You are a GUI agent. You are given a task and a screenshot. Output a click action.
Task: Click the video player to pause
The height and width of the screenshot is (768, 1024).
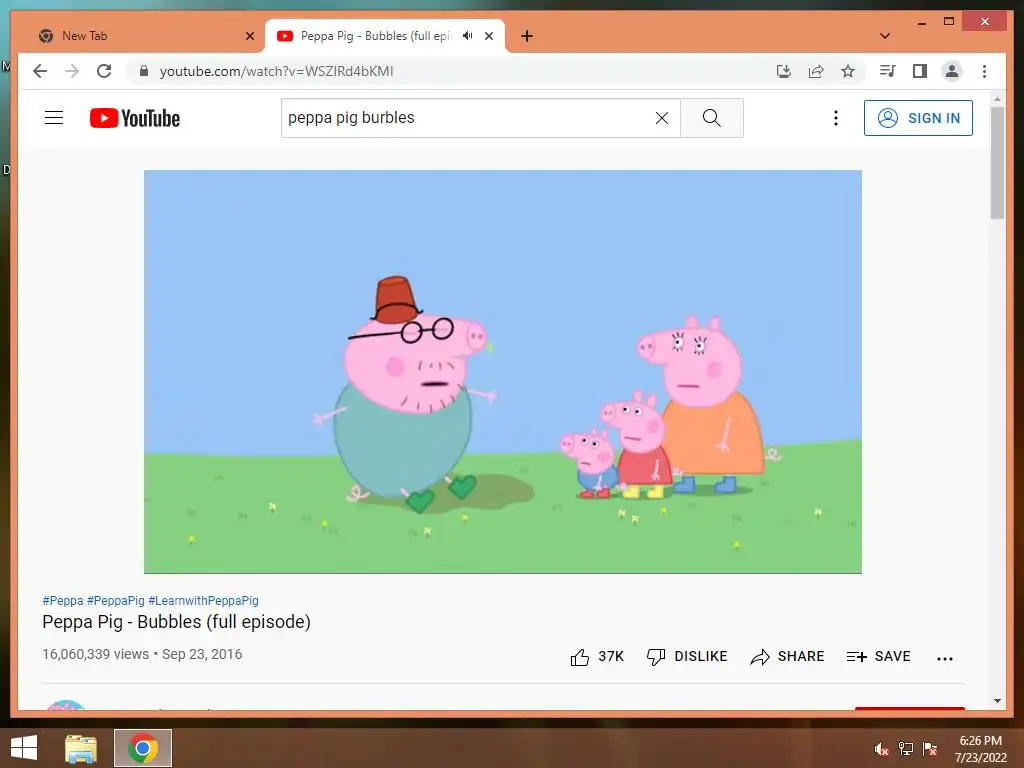click(503, 372)
